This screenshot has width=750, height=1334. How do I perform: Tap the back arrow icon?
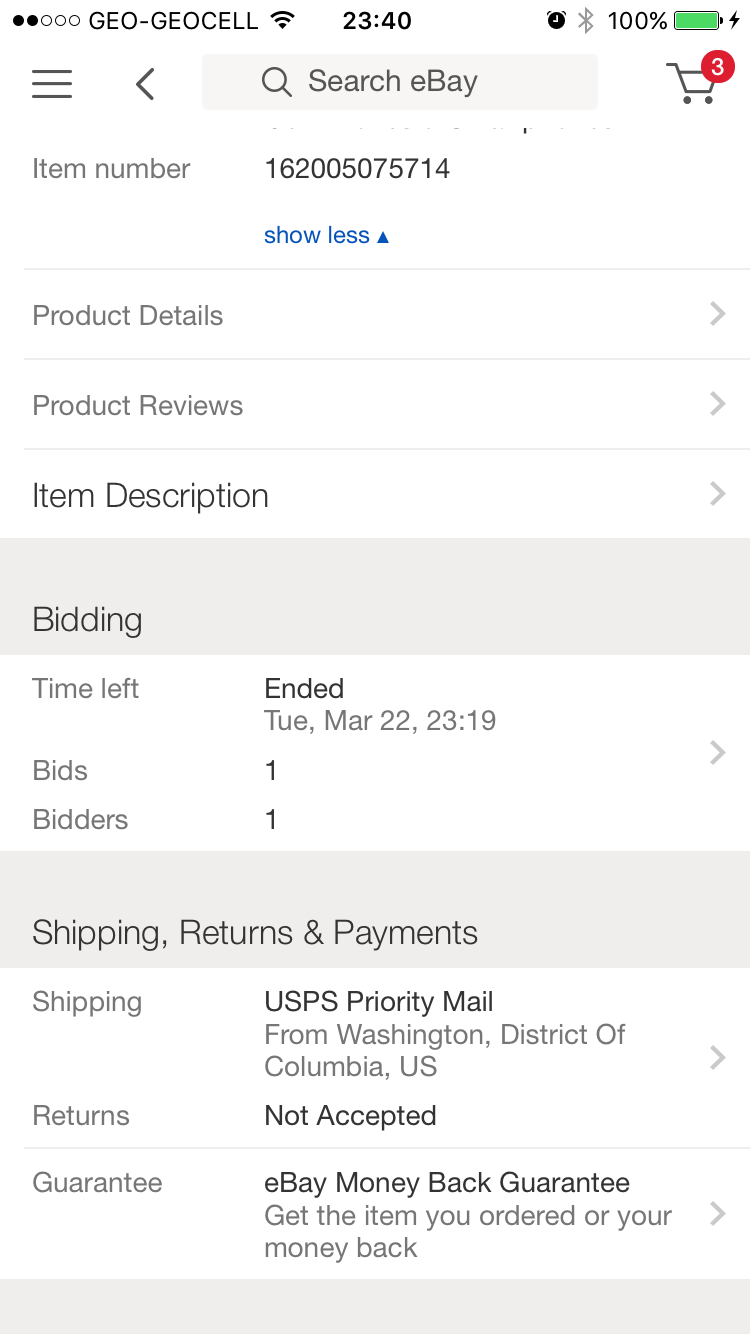146,84
